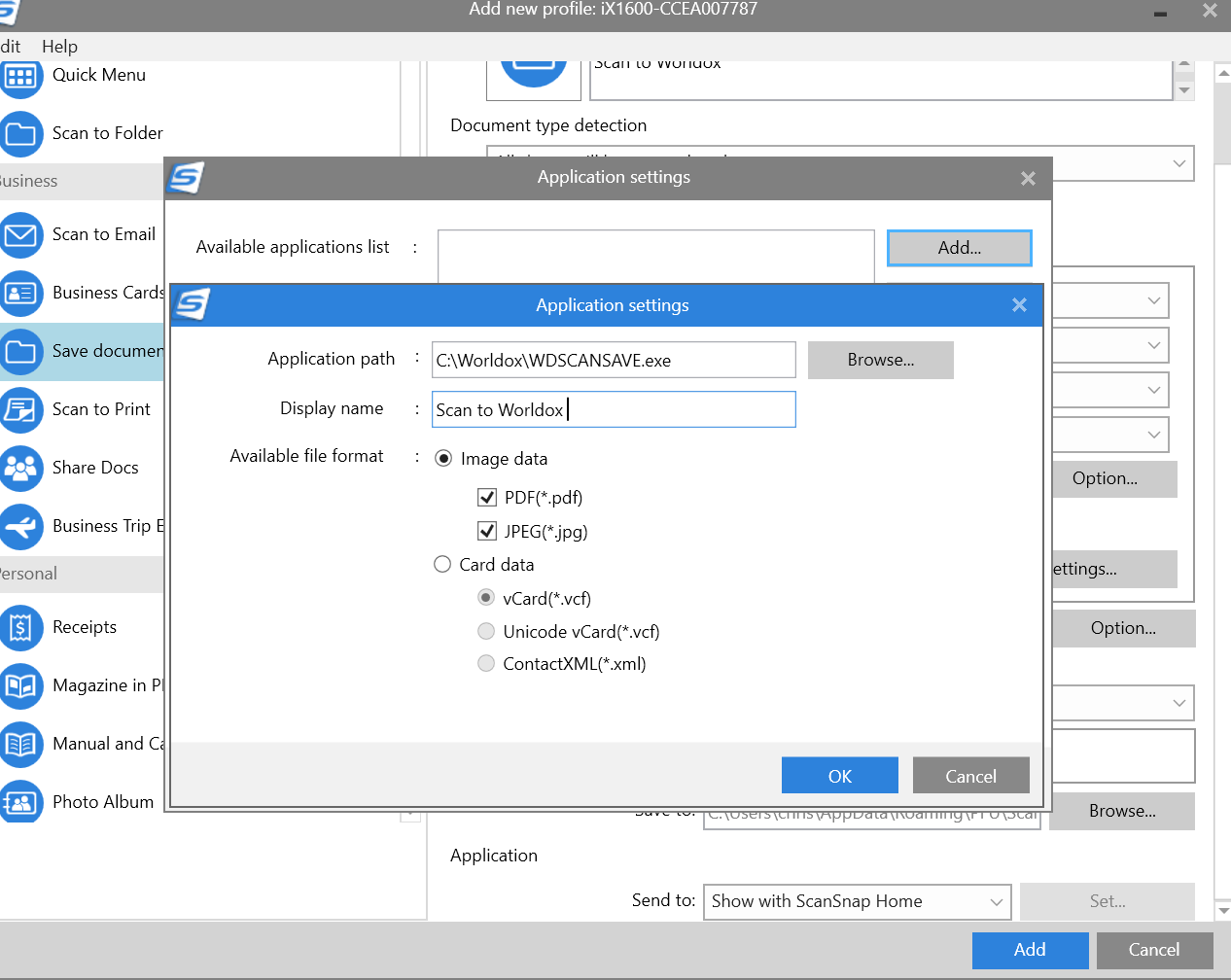Screen dimensions: 1231x980
Task: Click the main window scrollbar up arrow
Action: pos(1223,72)
